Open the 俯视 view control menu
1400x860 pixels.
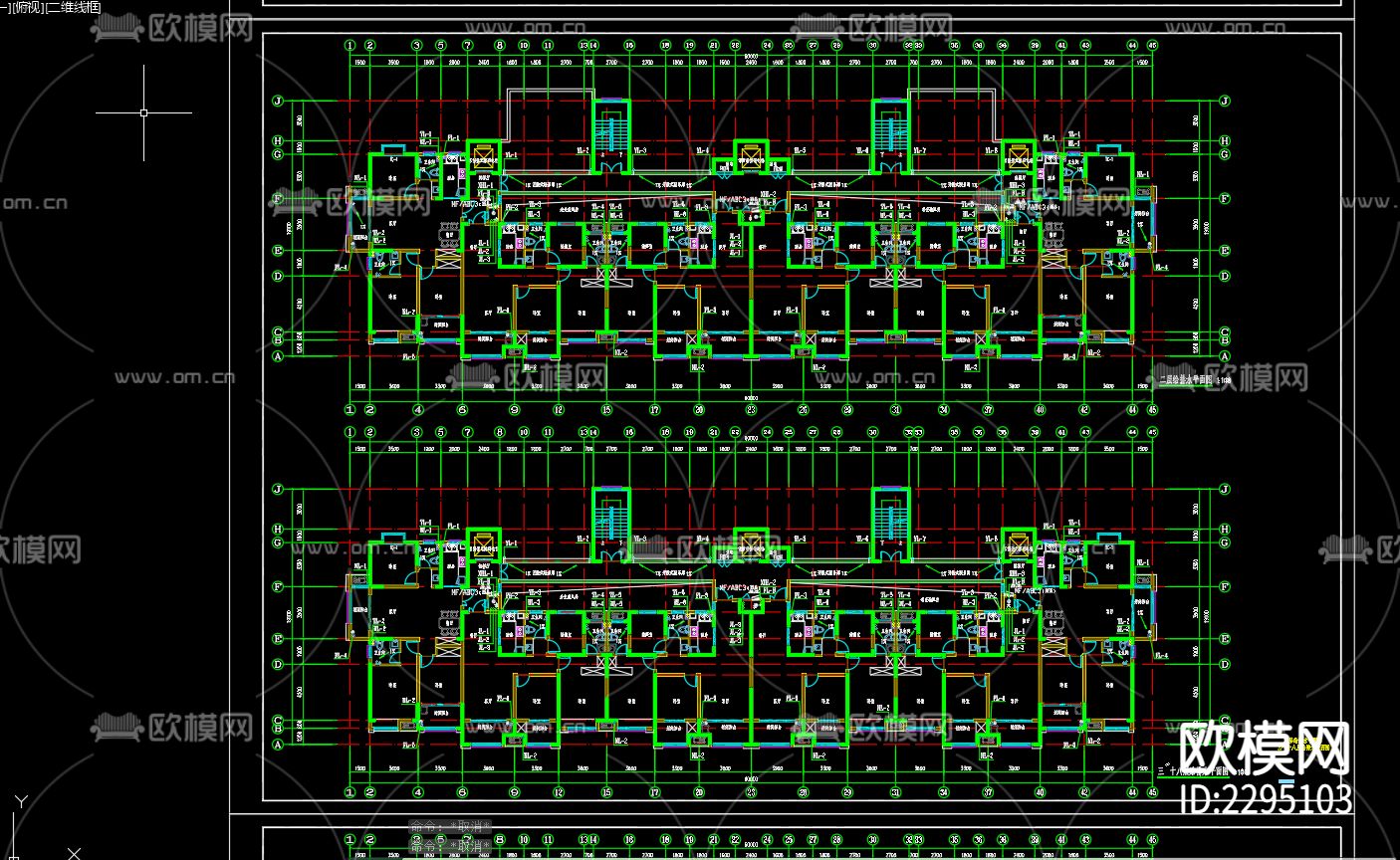click(26, 7)
